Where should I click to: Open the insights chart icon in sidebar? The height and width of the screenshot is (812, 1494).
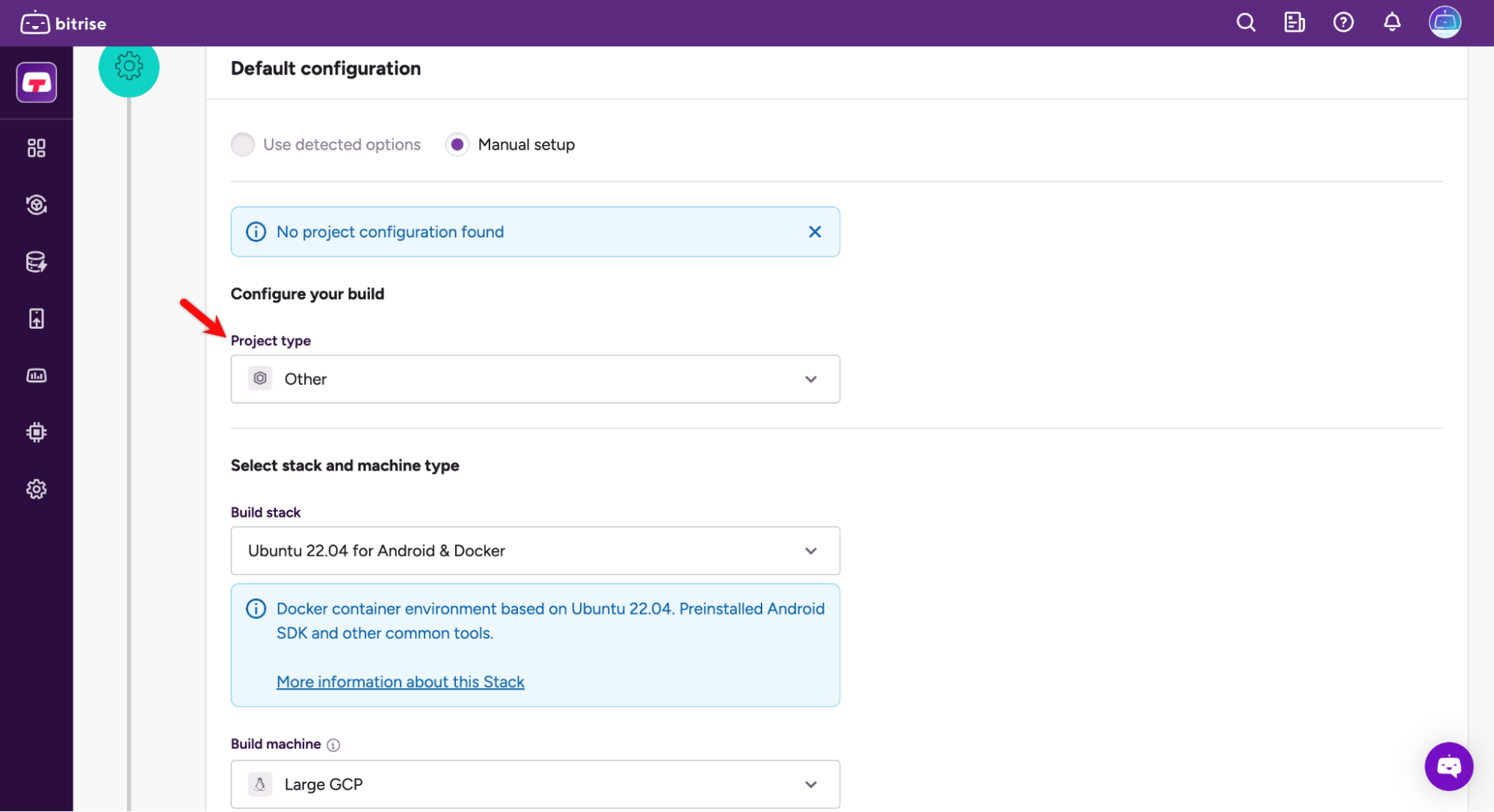click(37, 376)
